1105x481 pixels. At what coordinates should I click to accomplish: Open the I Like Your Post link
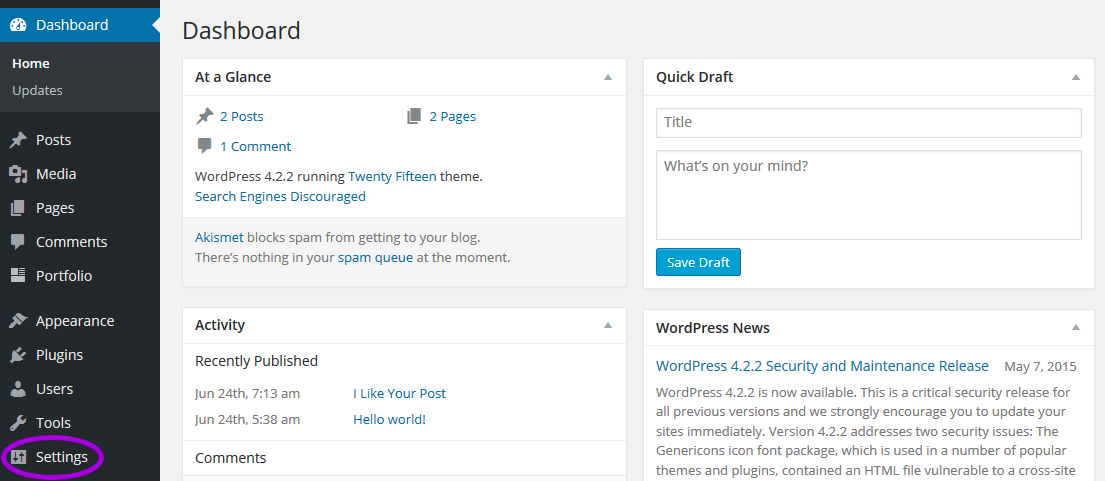400,394
